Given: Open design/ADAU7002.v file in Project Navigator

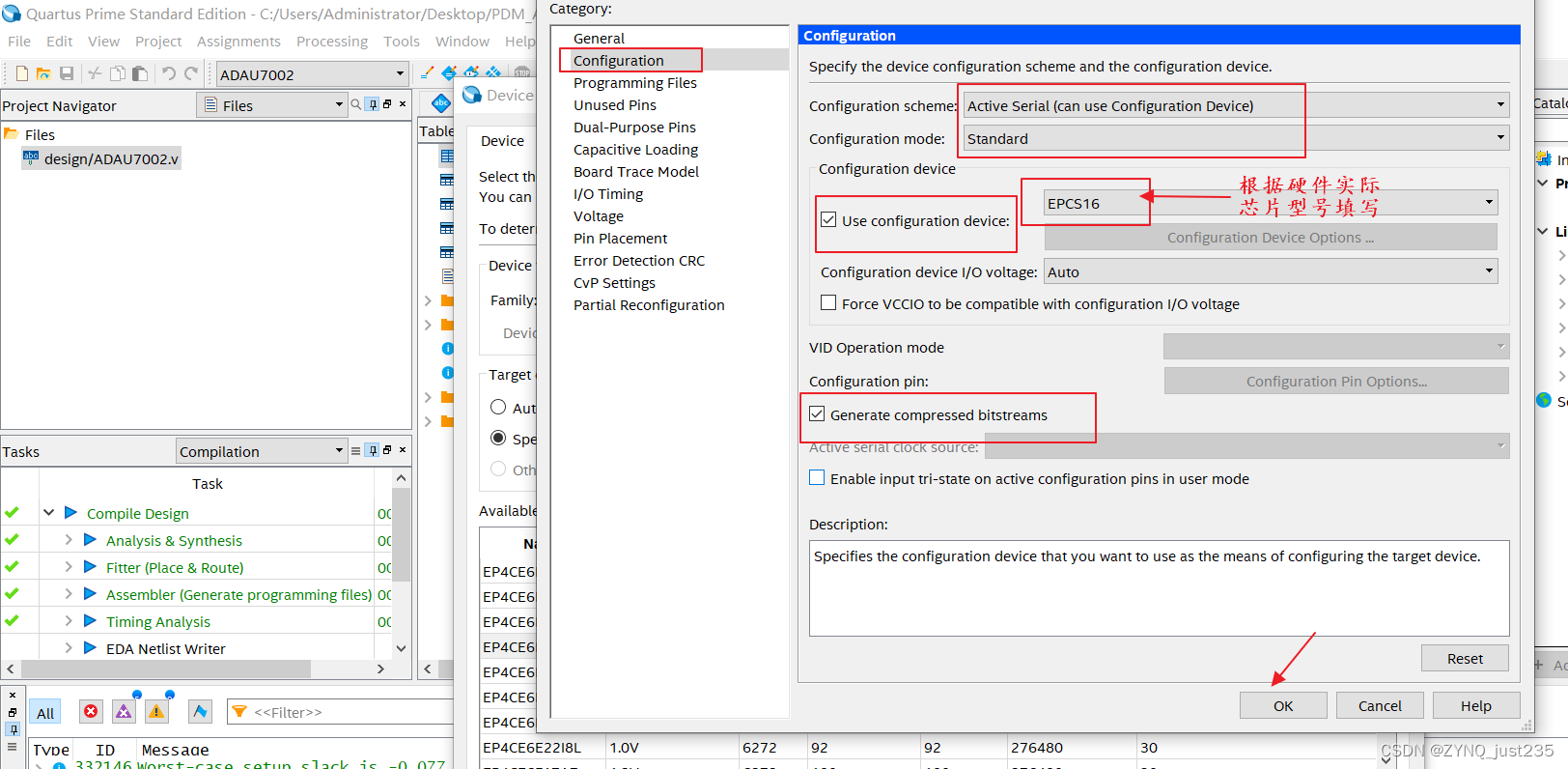Looking at the screenshot, I should 101,158.
